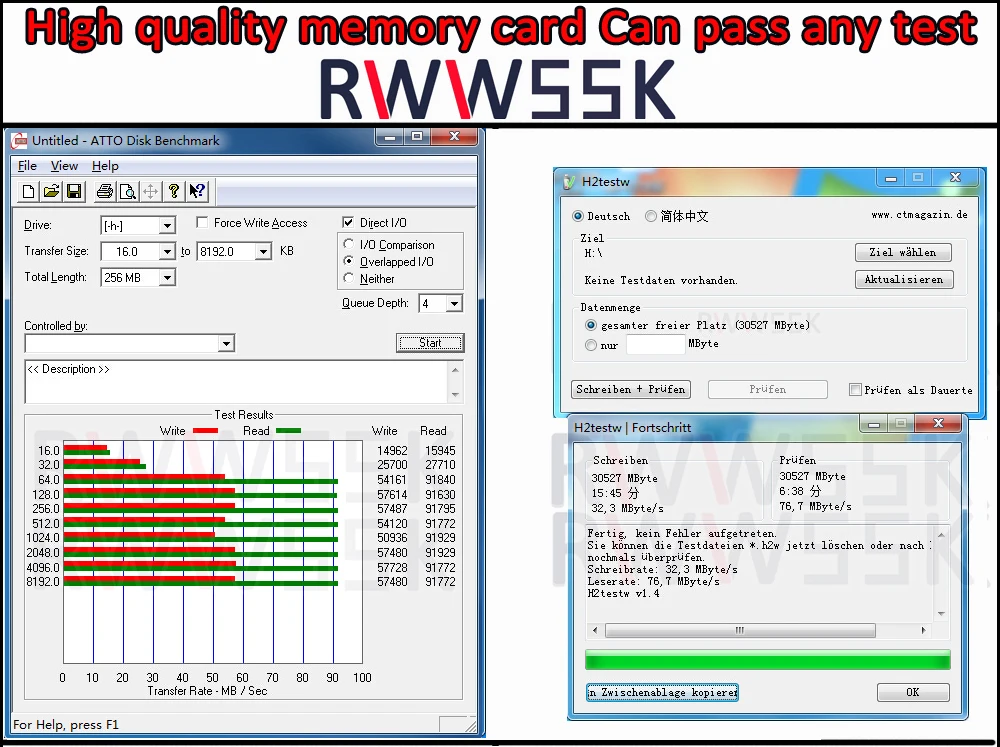The image size is (1000, 747).
Task: Click the 1024.0 row write value 50936
Action: click(392, 538)
